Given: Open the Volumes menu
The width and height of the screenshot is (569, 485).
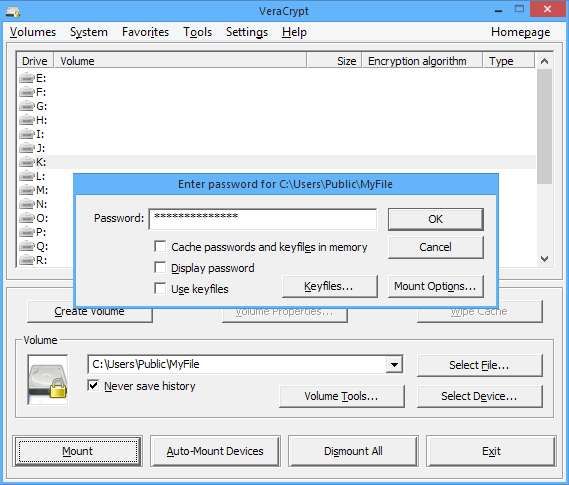Looking at the screenshot, I should (33, 32).
